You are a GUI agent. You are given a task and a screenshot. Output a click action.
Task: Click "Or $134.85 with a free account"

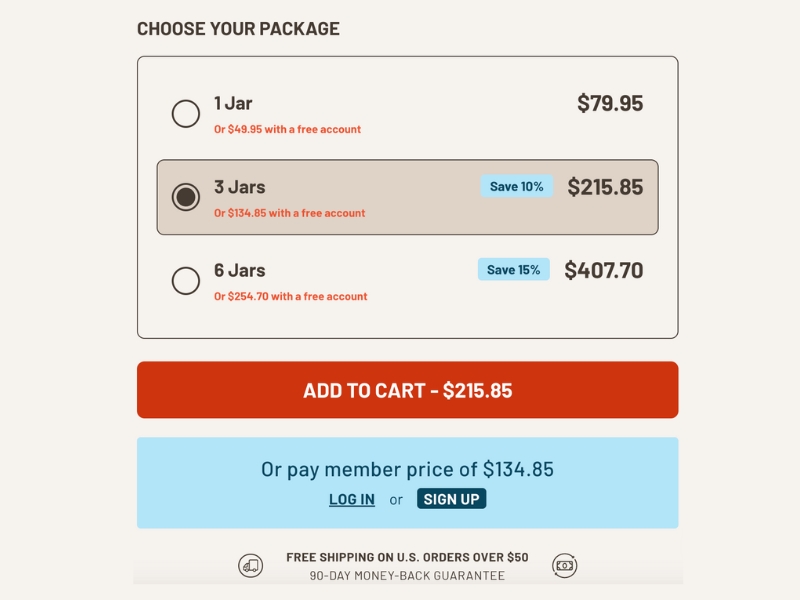click(289, 213)
